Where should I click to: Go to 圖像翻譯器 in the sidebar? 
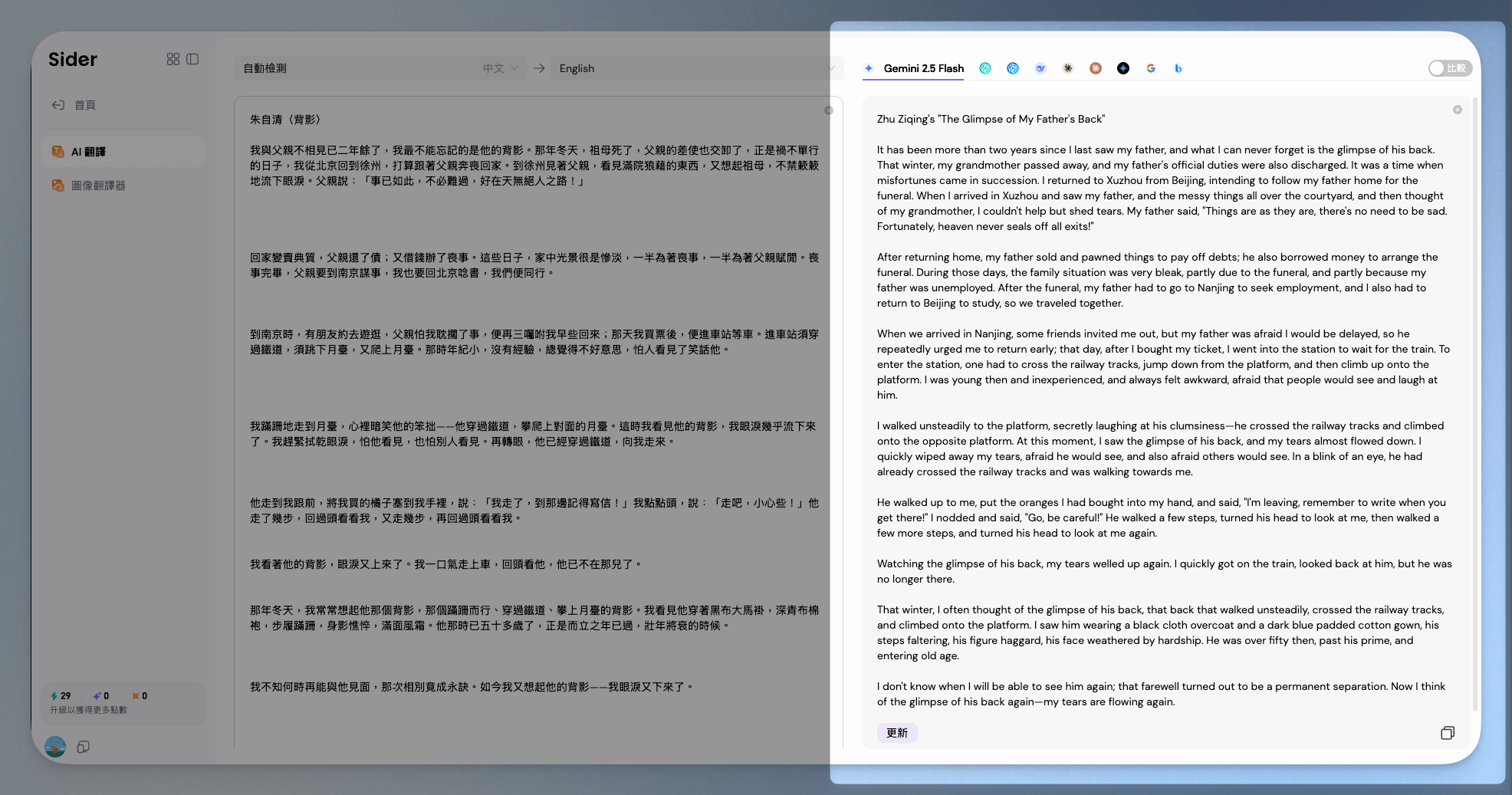point(98,186)
